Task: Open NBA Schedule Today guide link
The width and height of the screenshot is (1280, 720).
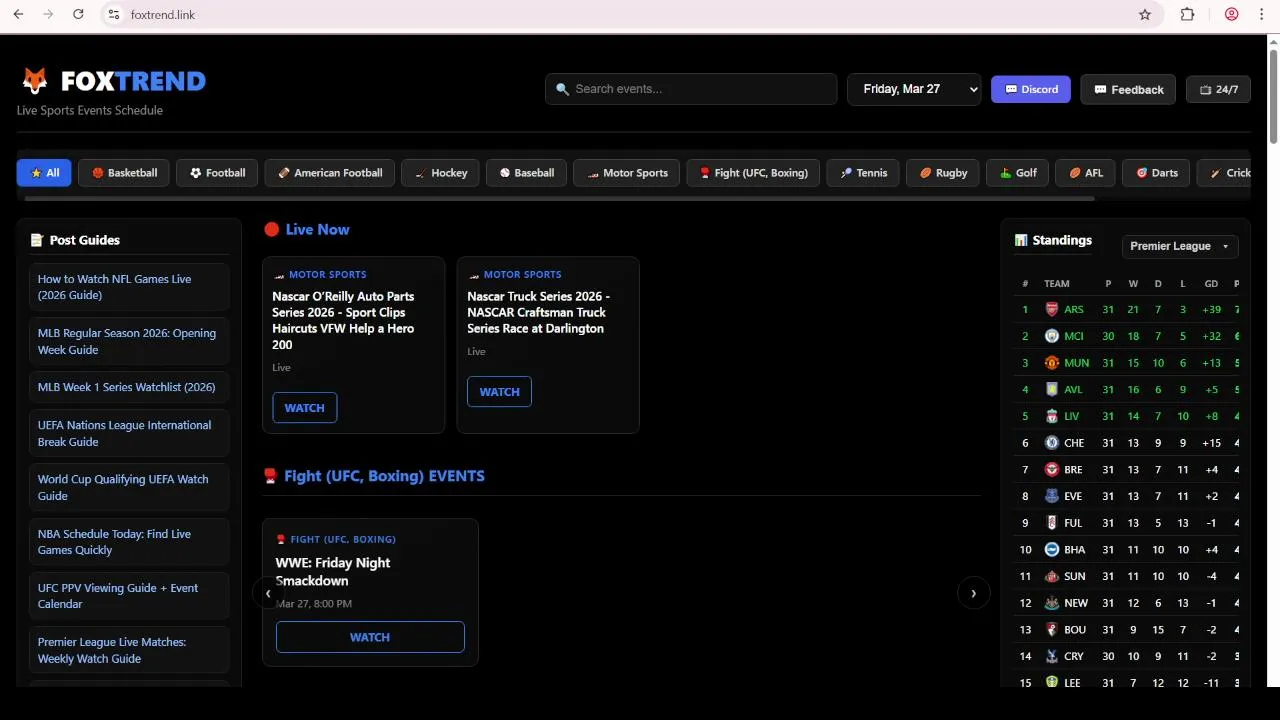Action: (x=129, y=542)
